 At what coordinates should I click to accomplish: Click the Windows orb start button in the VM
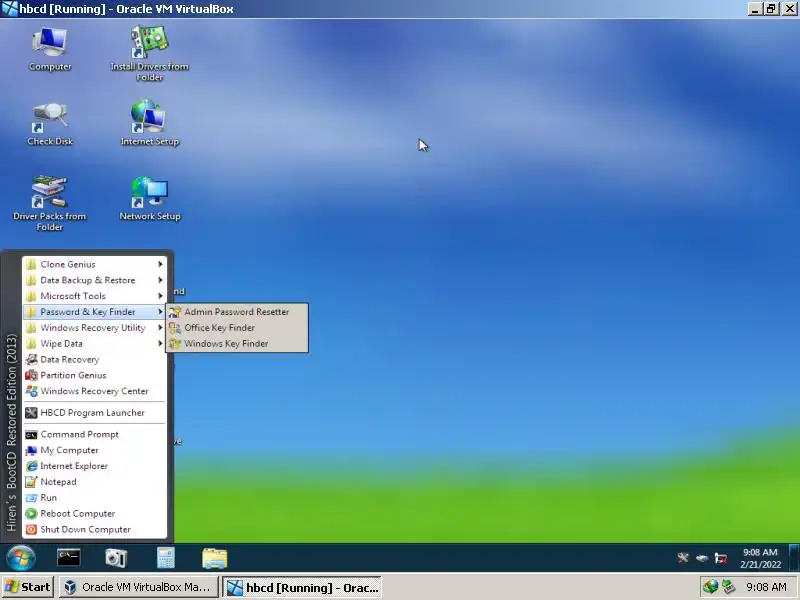click(20, 558)
